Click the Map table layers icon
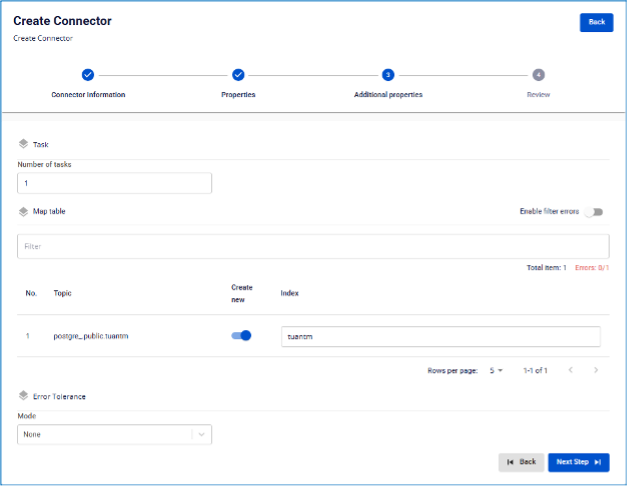This screenshot has height=486, width=628. point(23,211)
